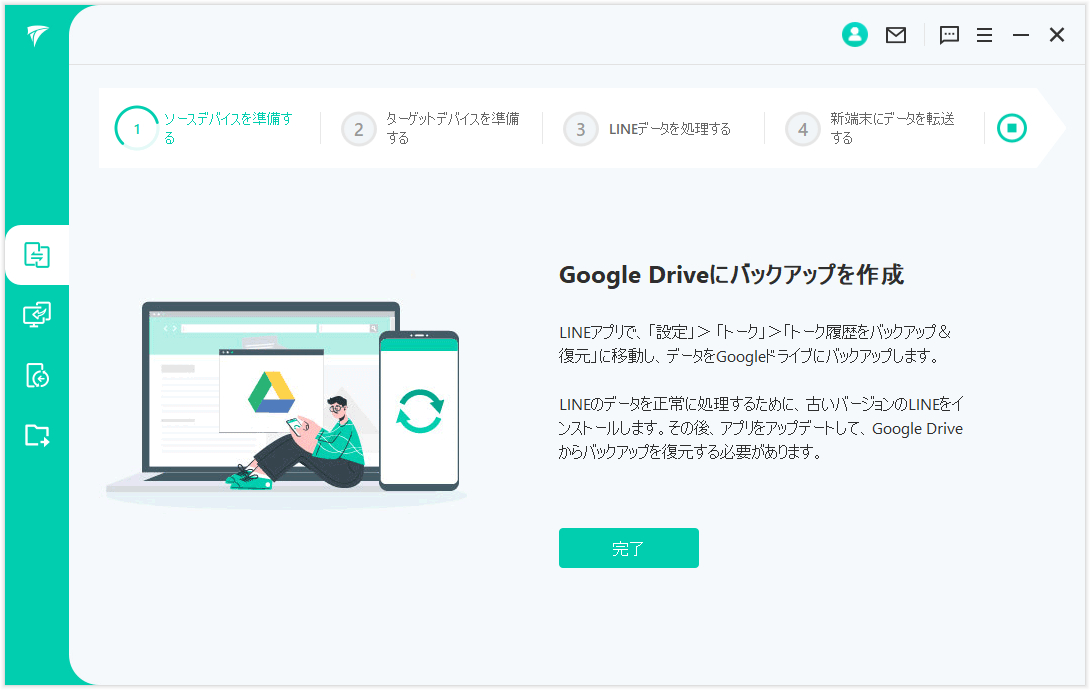Image resolution: width=1090 pixels, height=690 pixels.
Task: Click the app logo in the sidebar
Action: click(x=37, y=37)
